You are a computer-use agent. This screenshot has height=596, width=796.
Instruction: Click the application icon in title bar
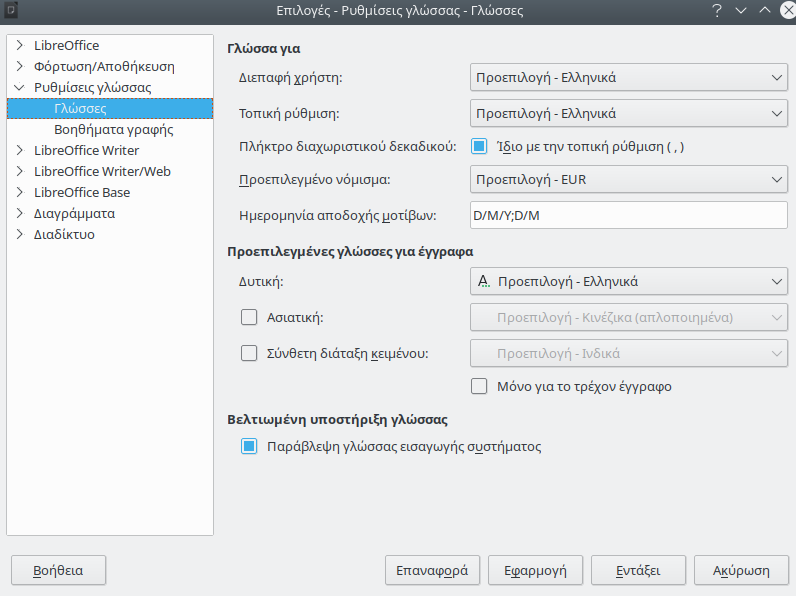pos(11,10)
